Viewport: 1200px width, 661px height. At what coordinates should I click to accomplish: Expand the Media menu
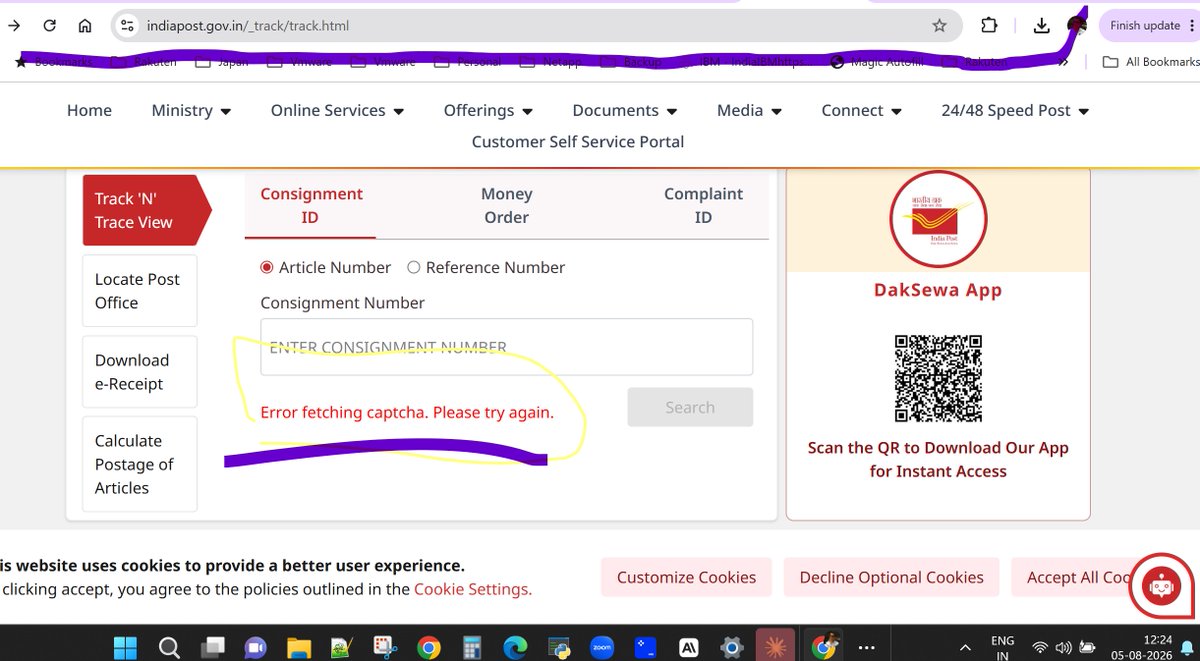[x=749, y=111]
